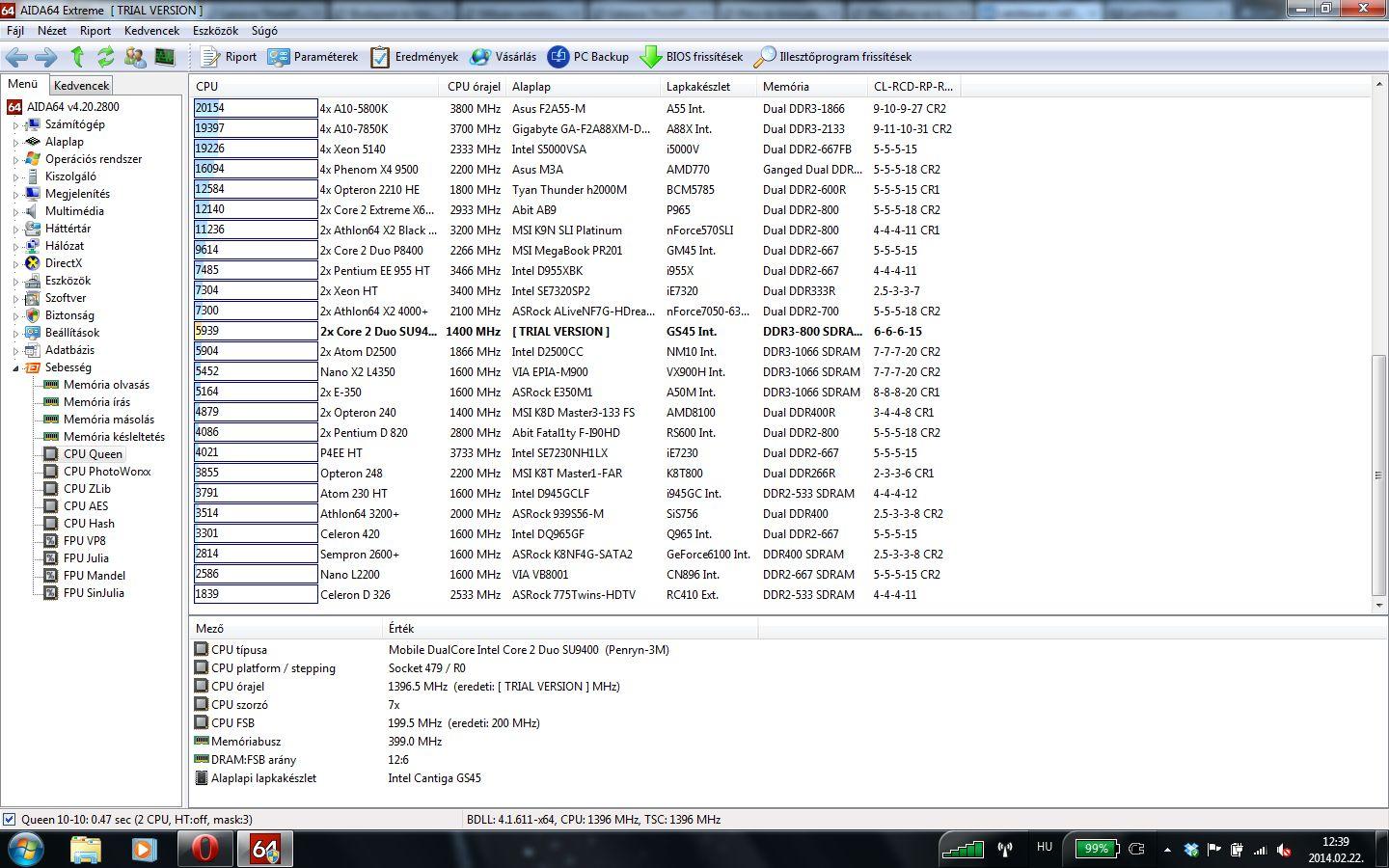The height and width of the screenshot is (868, 1389).
Task: Toggle the Queen 10-10 status checkbox
Action: [10, 820]
